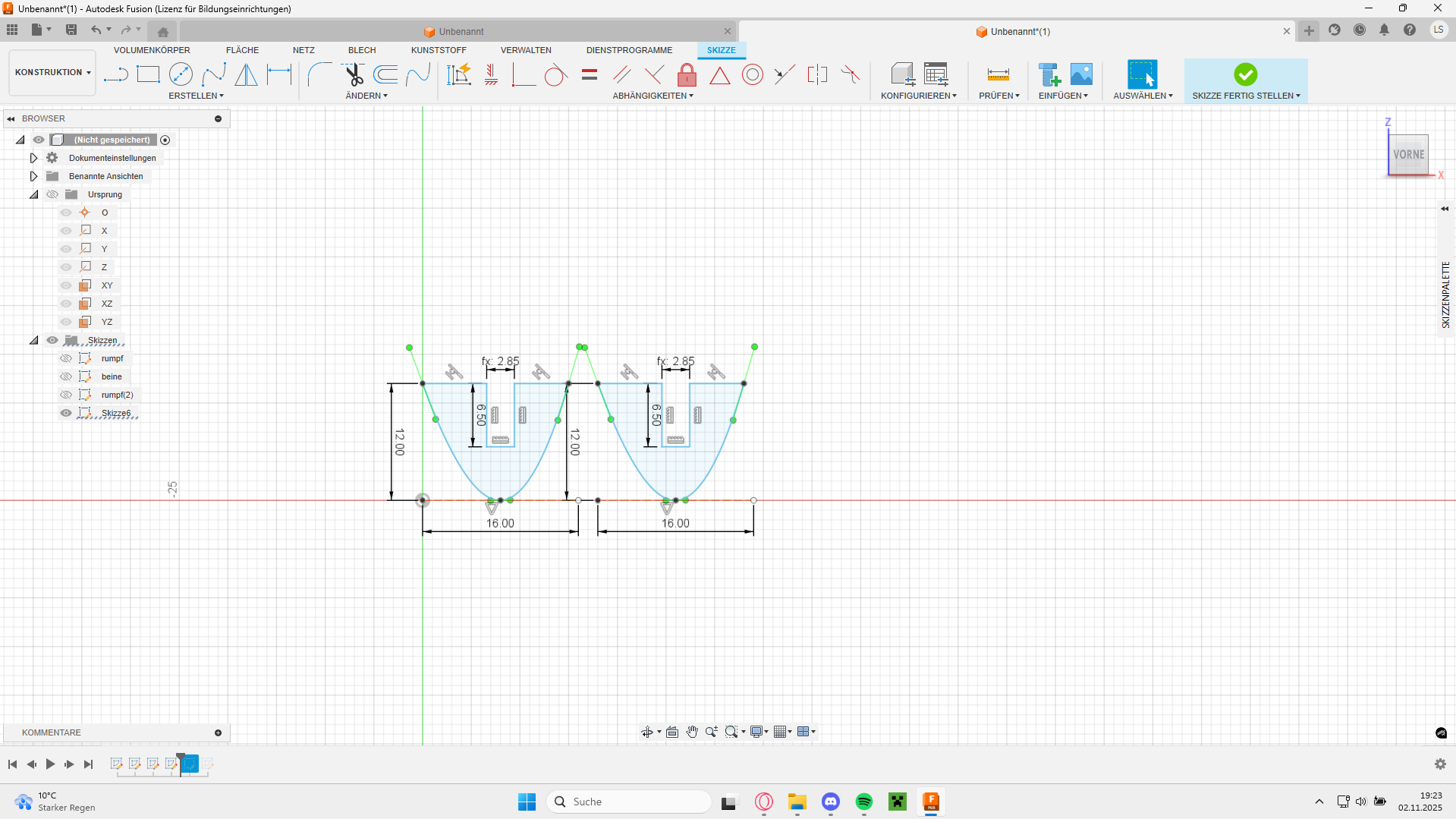
Task: Expand the Dokumenteinstellungen tree node
Action: (33, 158)
